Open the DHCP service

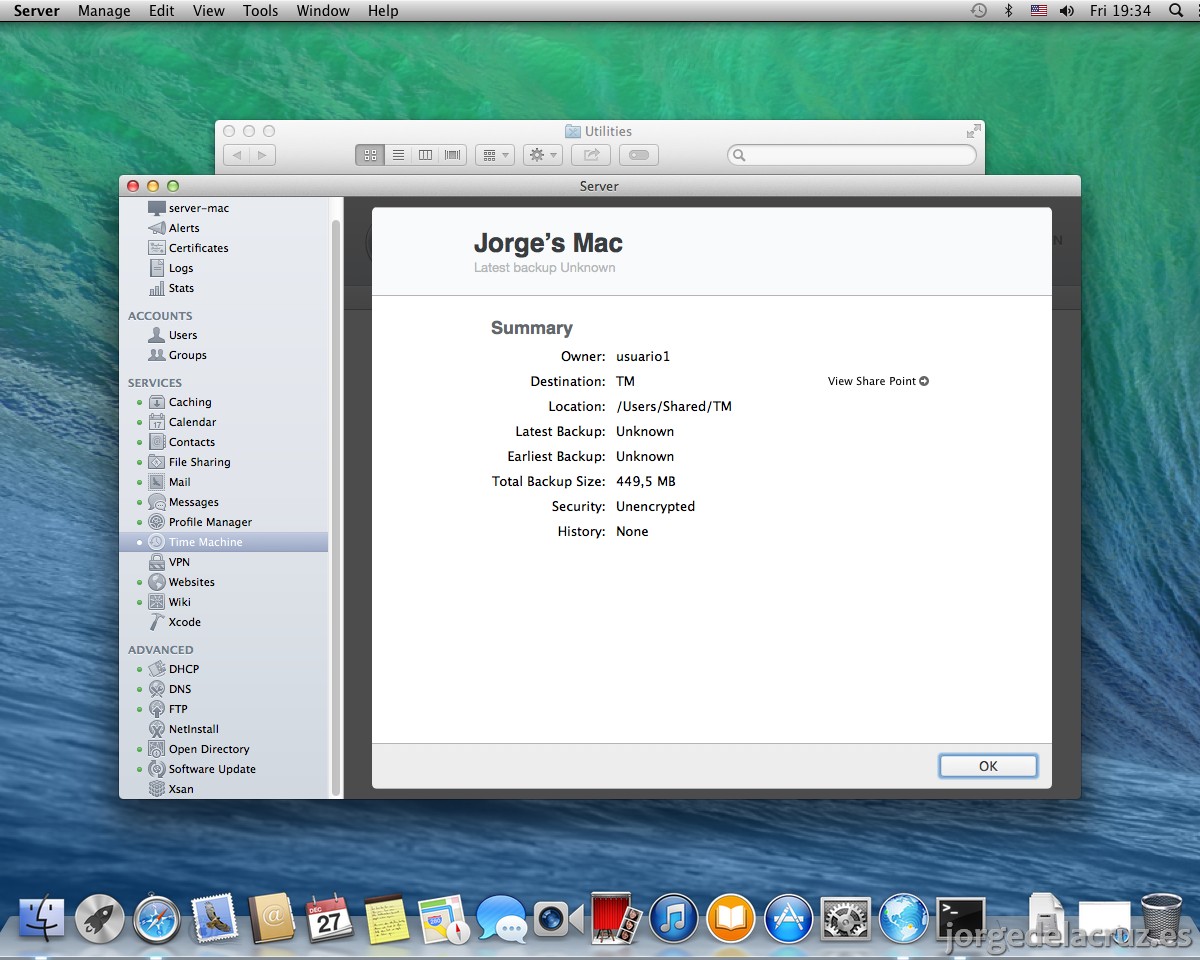pyautogui.click(x=173, y=669)
